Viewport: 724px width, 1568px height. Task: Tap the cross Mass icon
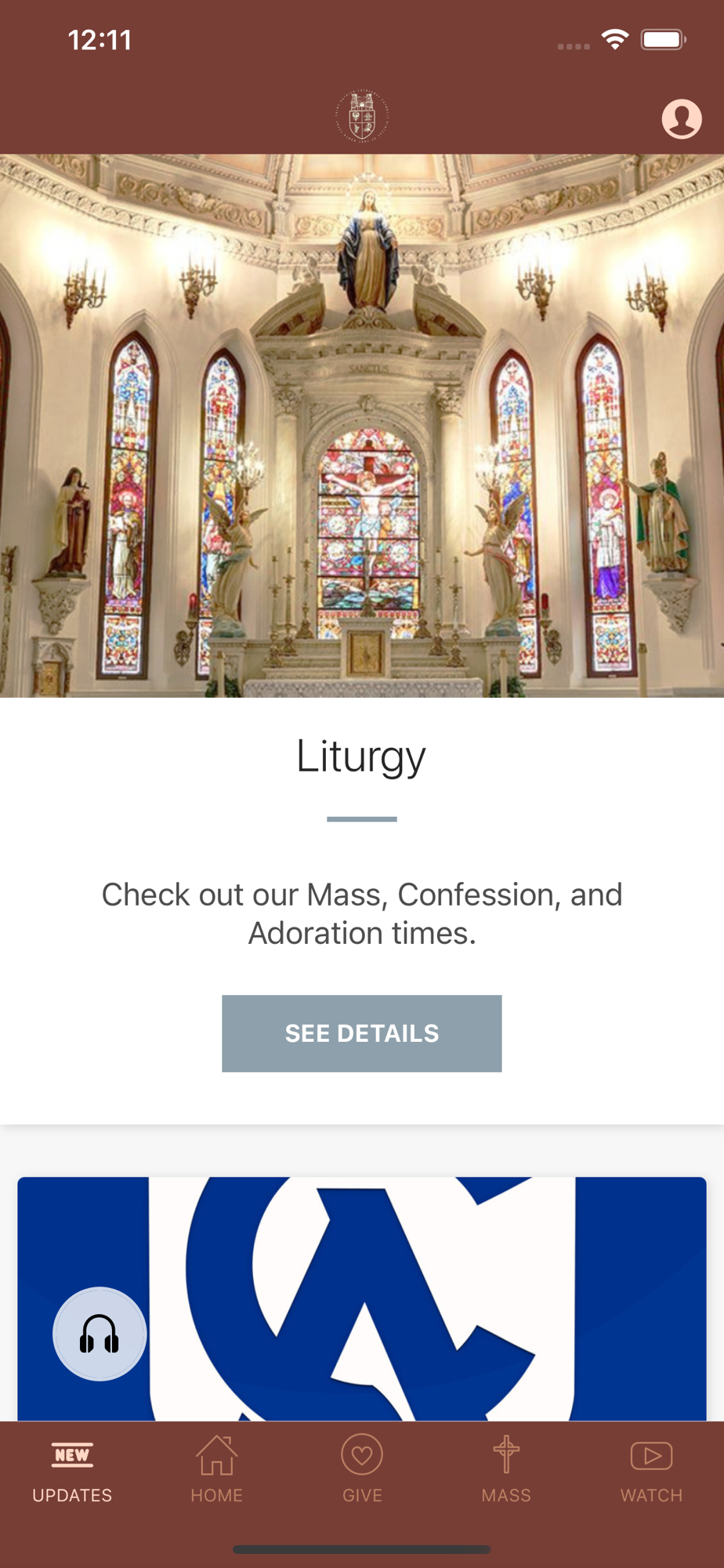506,1454
